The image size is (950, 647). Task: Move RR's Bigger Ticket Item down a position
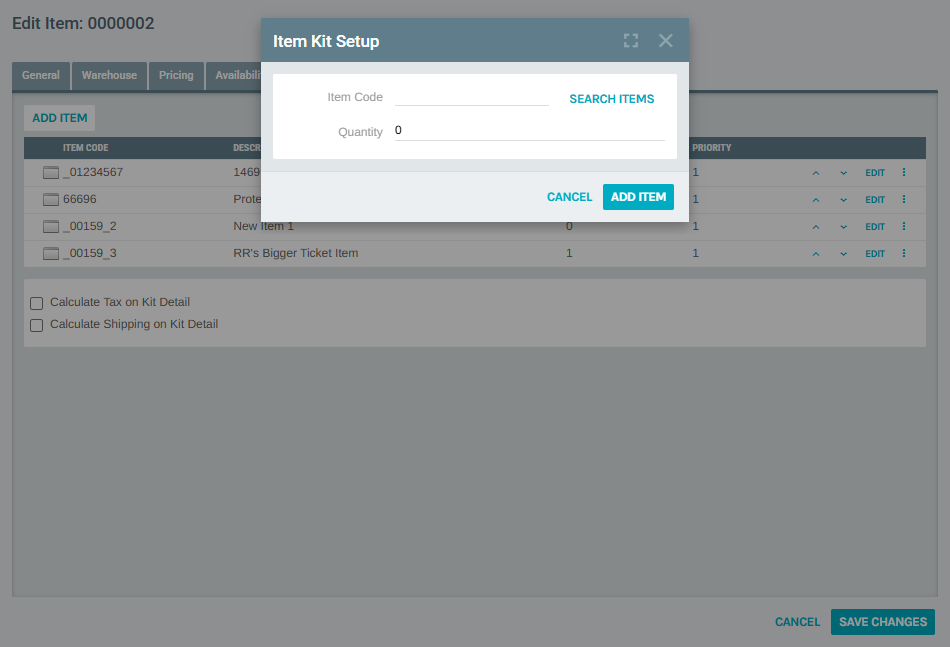[x=843, y=253]
